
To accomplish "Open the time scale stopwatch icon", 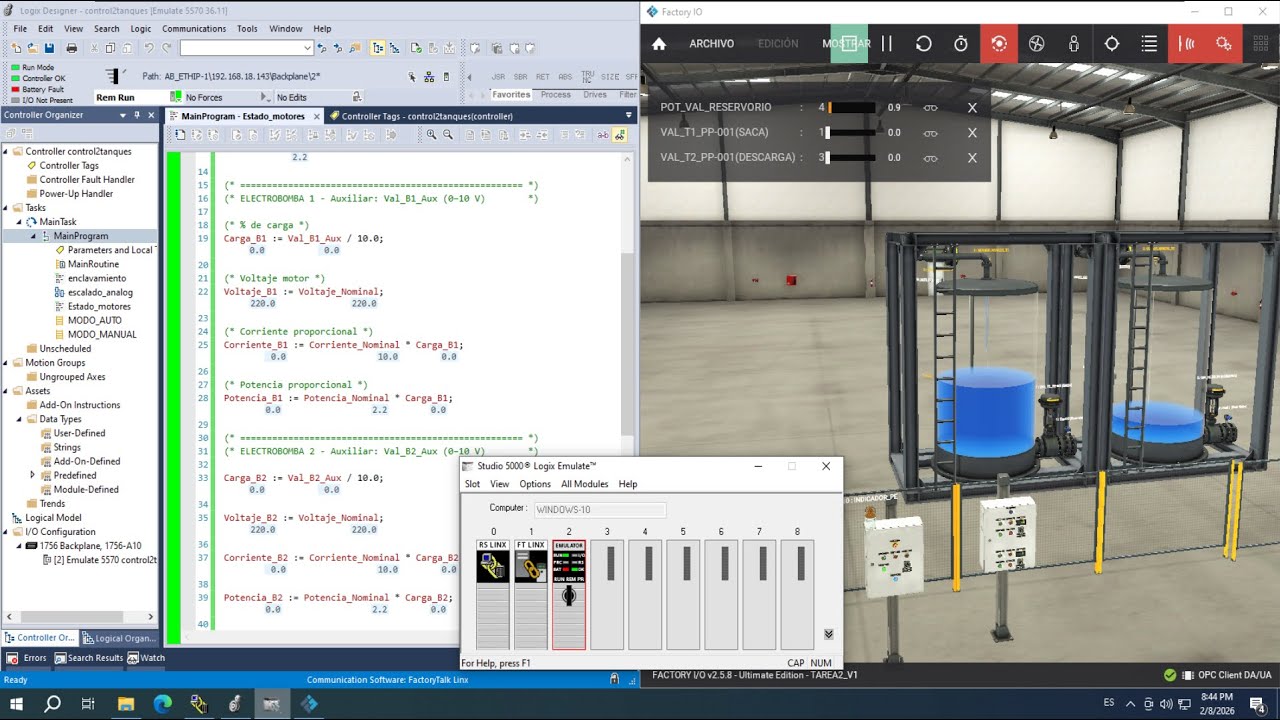I will click(961, 44).
